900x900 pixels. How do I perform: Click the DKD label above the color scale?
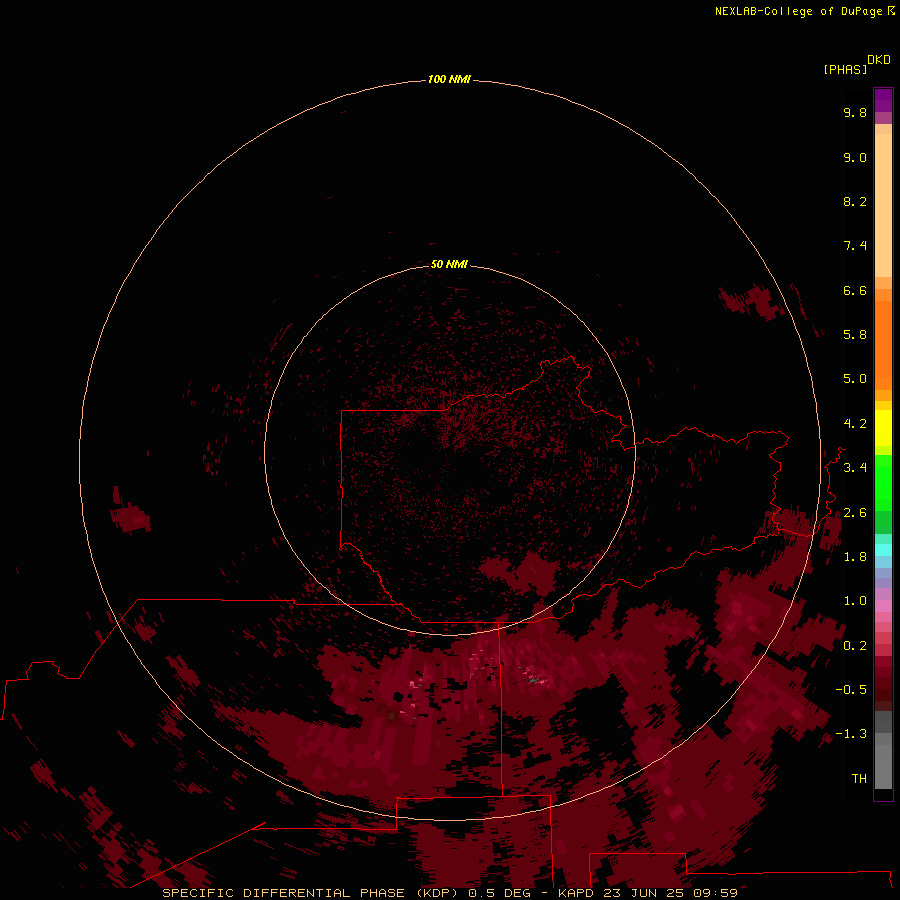[879, 60]
